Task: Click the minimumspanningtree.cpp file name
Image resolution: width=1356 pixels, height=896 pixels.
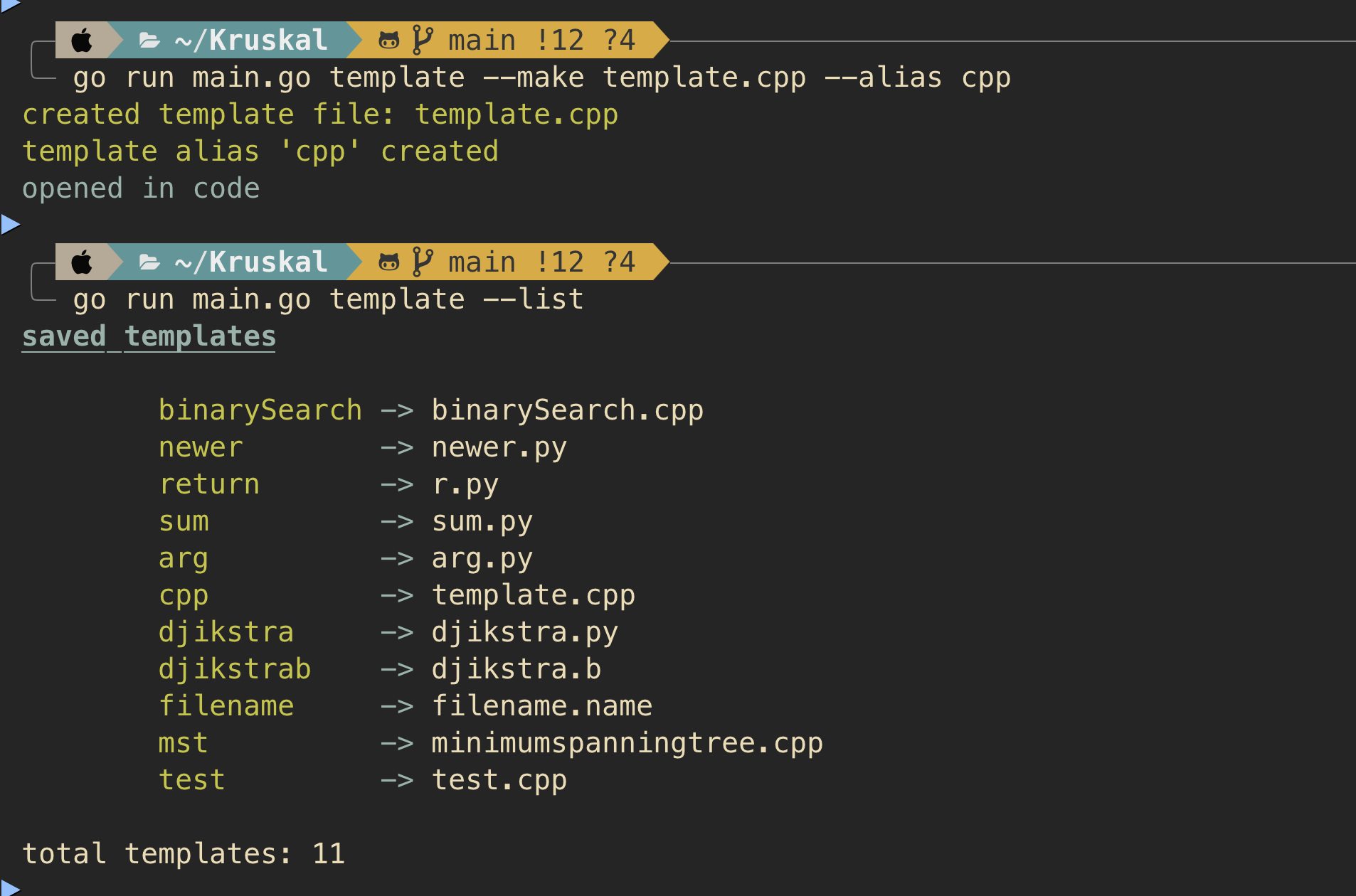Action: tap(627, 743)
